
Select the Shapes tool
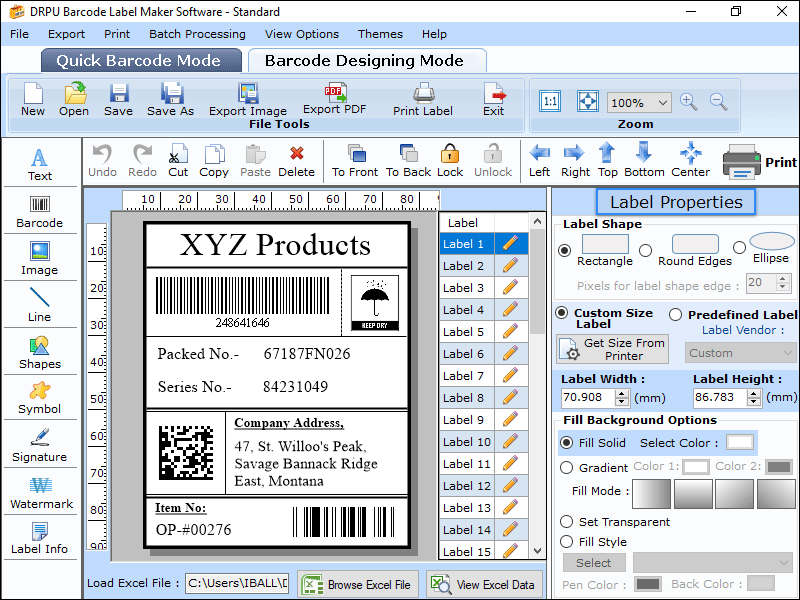40,353
